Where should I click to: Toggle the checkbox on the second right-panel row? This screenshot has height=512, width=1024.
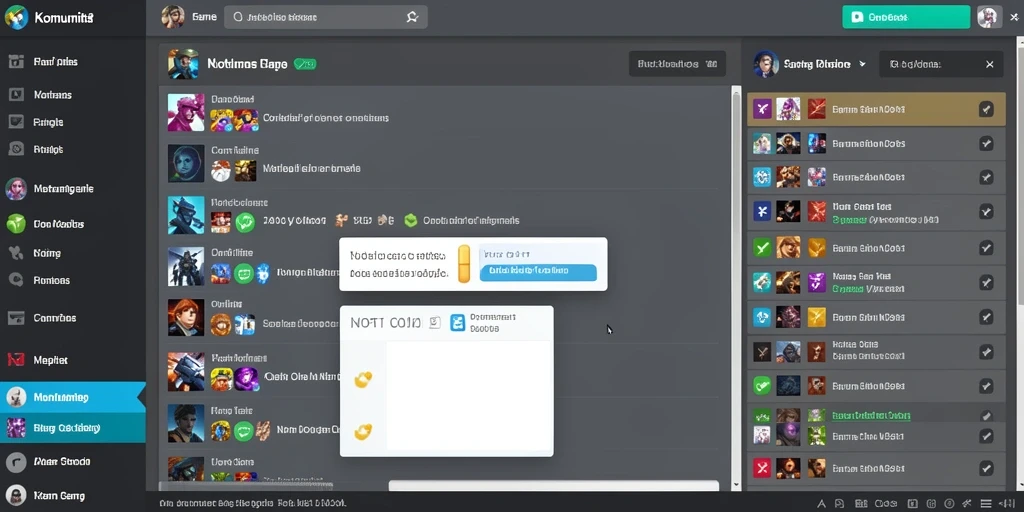(x=986, y=144)
